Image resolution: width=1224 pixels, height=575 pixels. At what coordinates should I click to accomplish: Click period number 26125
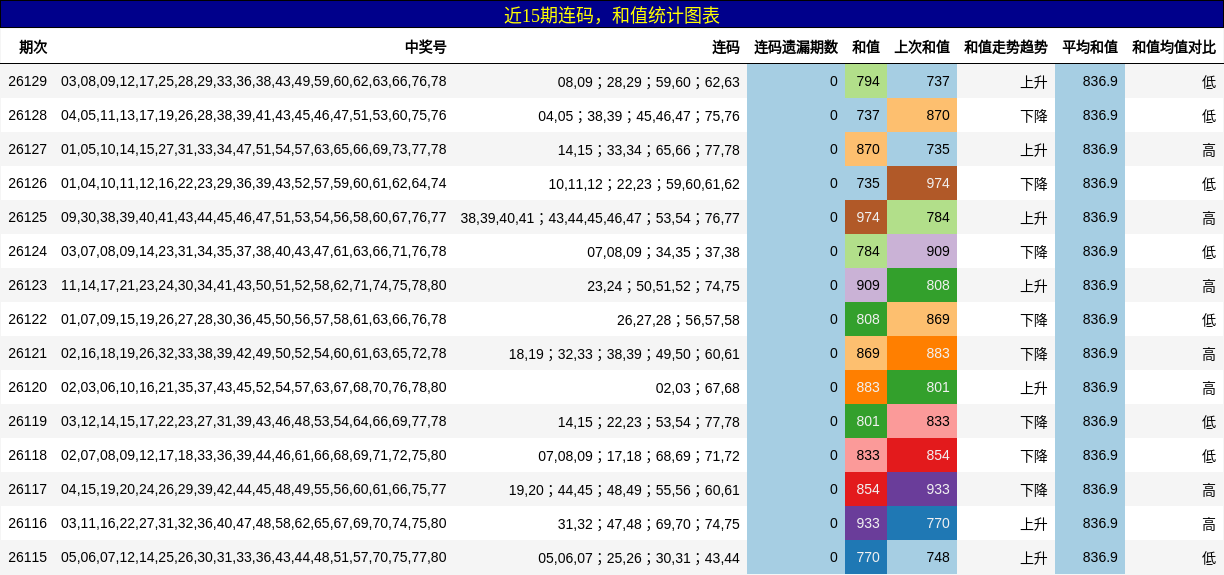coord(27,217)
